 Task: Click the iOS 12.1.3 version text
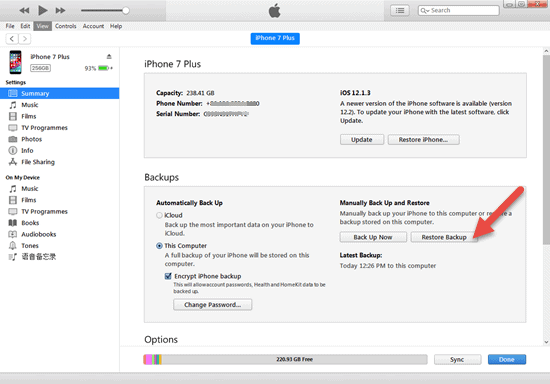pyautogui.click(x=355, y=93)
